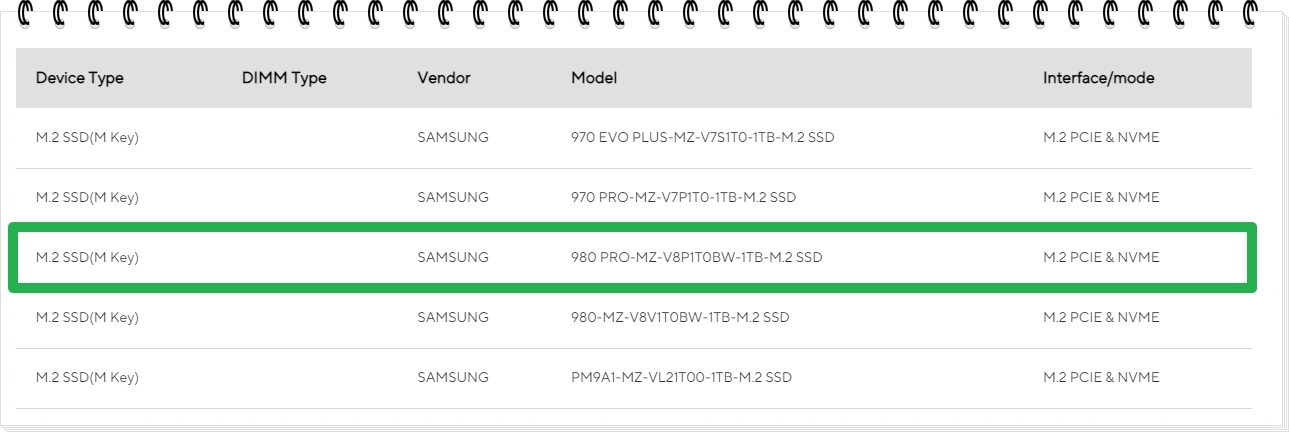Click the highlighted 980 PRO-MZ-V8P1T0BW model
The width and height of the screenshot is (1289, 432).
click(x=696, y=258)
